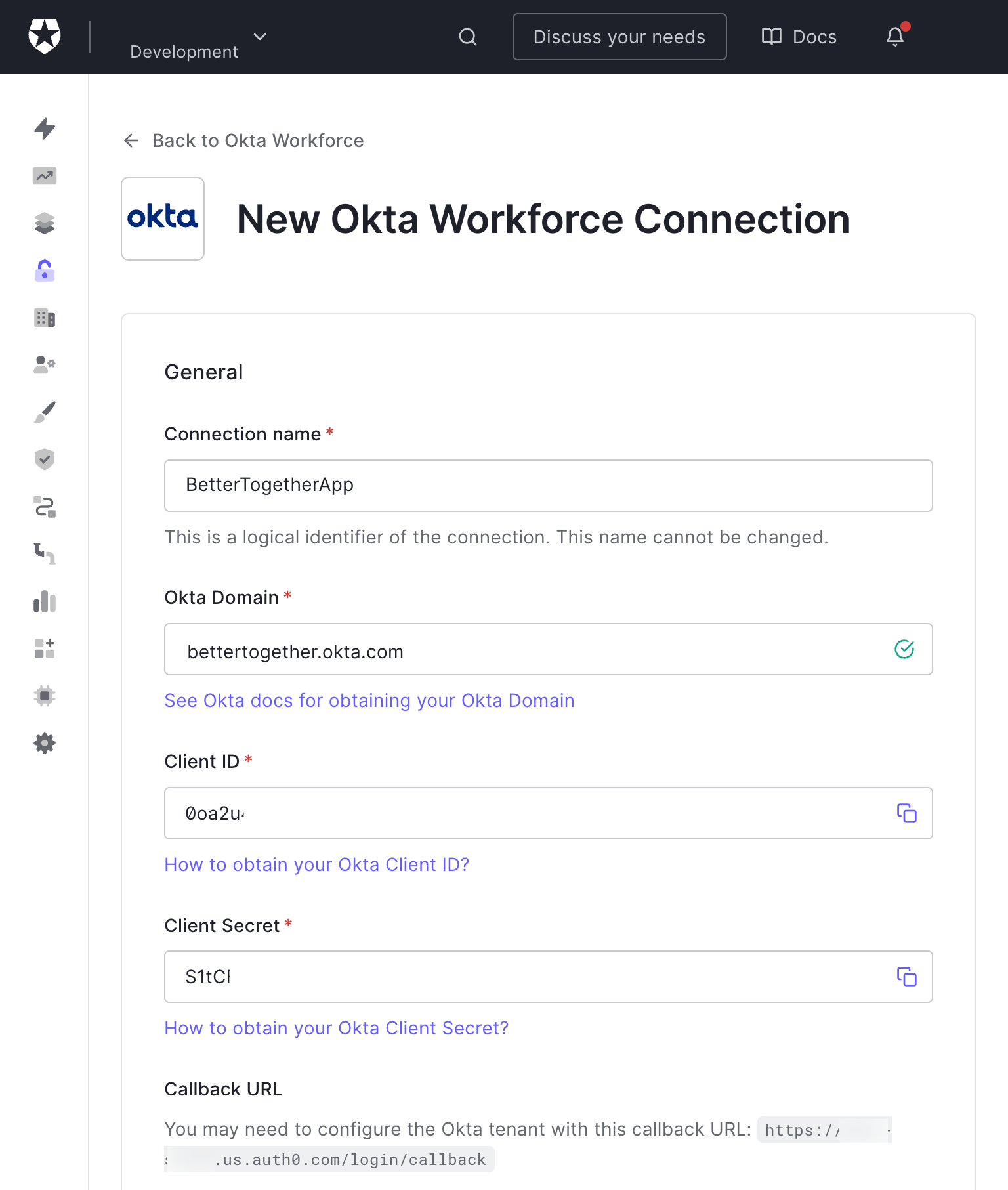Click the Okta logo thumbnail
Image resolution: width=1008 pixels, height=1190 pixels.
click(163, 219)
